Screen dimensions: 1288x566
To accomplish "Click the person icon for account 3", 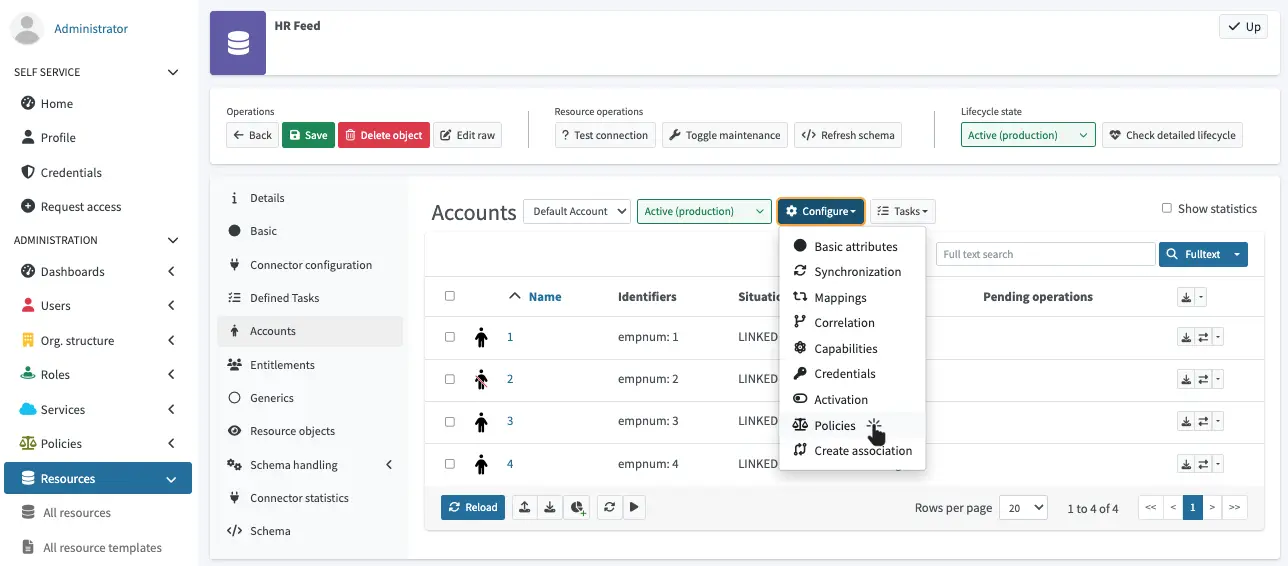I will 481,421.
